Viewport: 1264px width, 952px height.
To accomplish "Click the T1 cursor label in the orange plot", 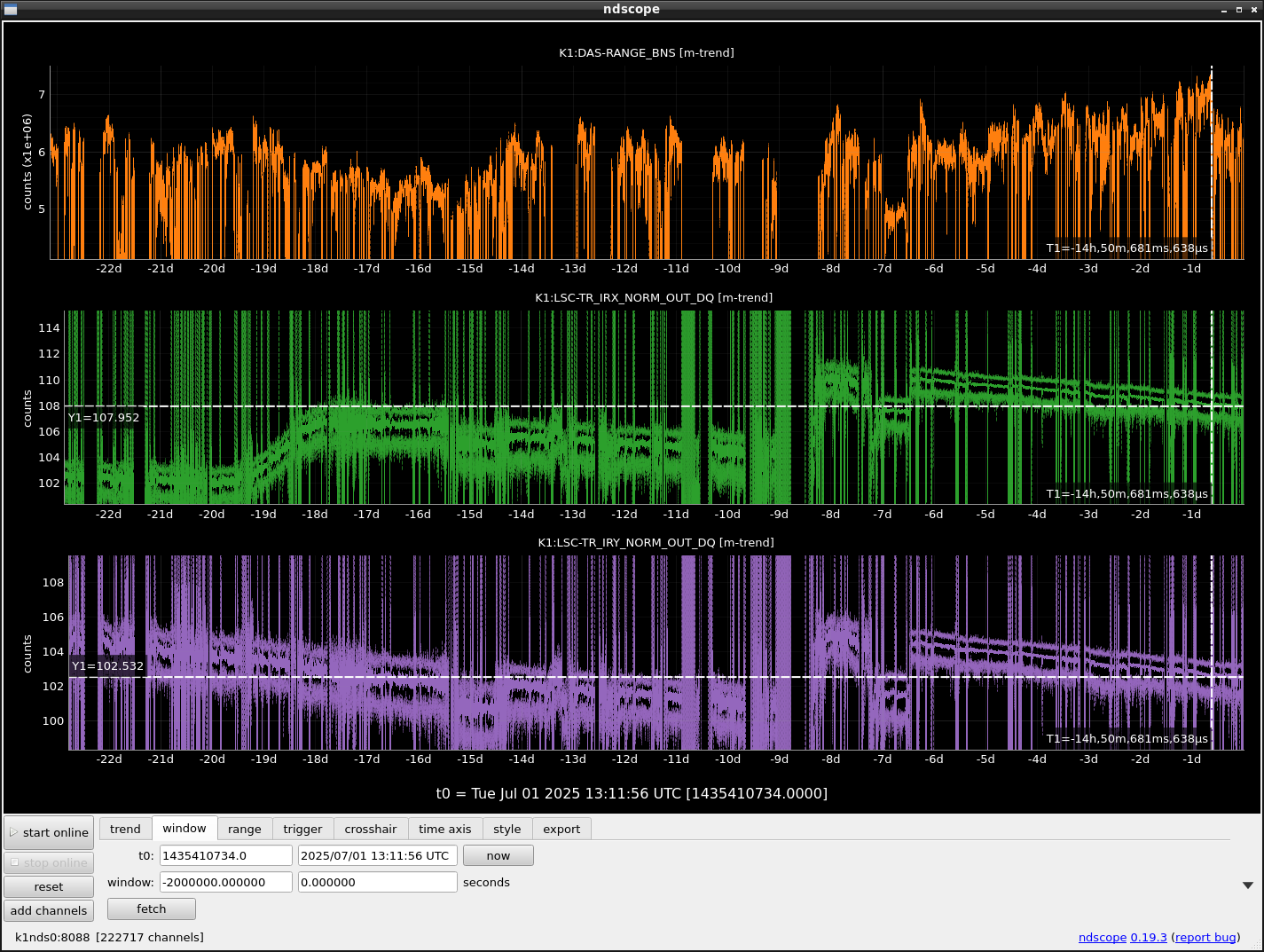I will (x=1127, y=248).
